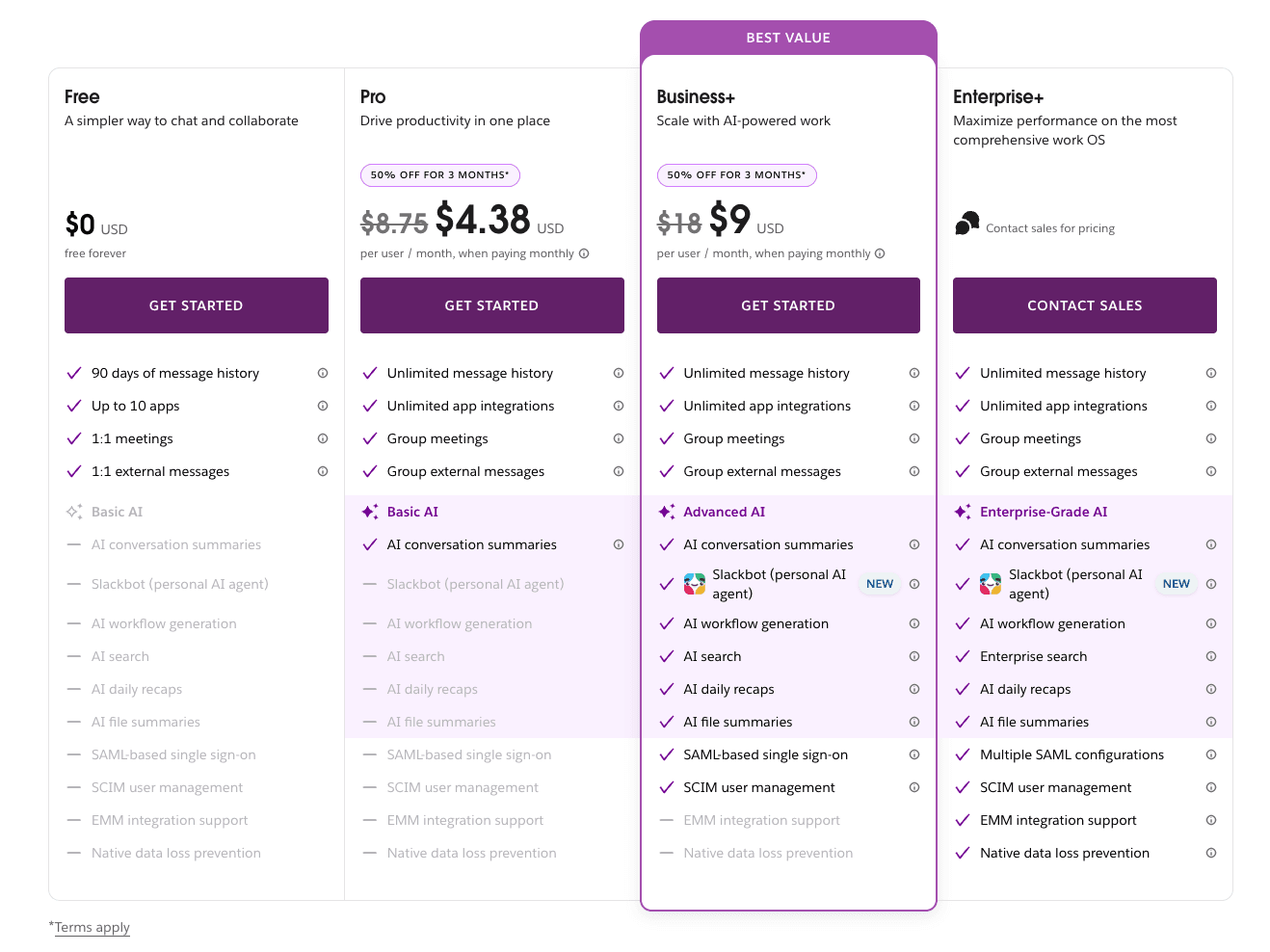This screenshot has height=952, width=1270.
Task: Click Get Started button under Pro plan
Action: tap(491, 305)
